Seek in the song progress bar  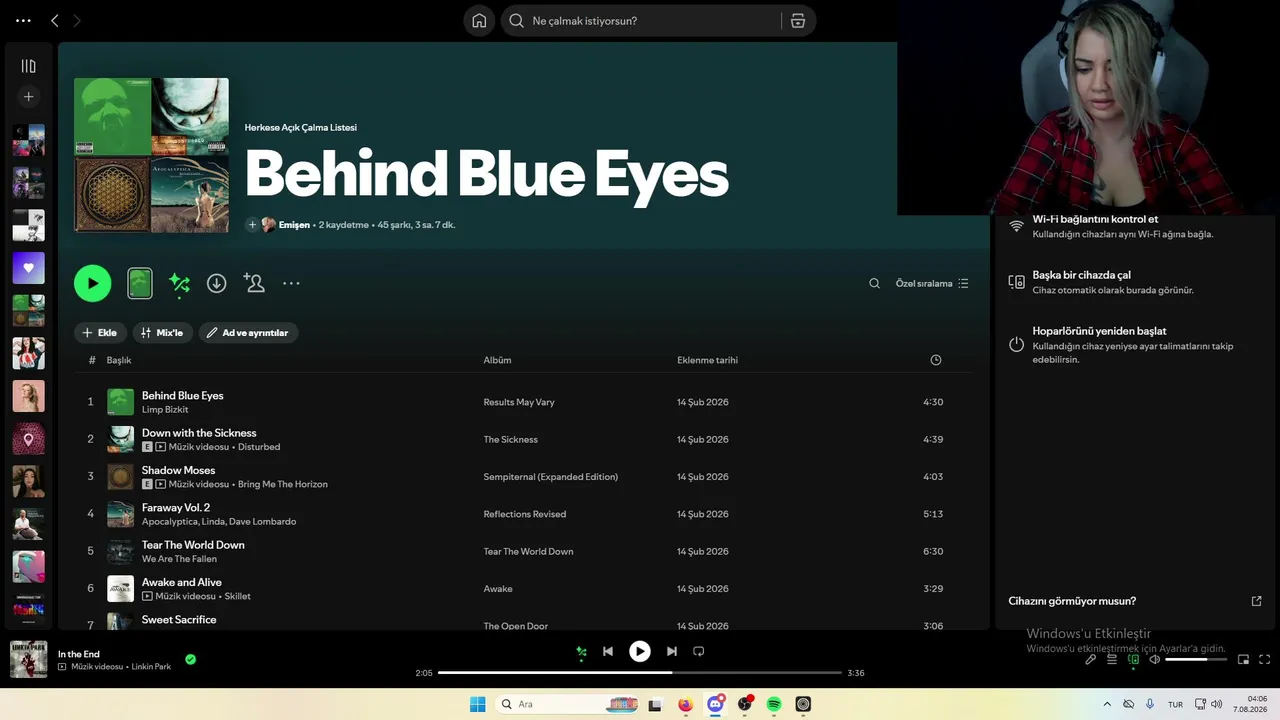(x=640, y=673)
